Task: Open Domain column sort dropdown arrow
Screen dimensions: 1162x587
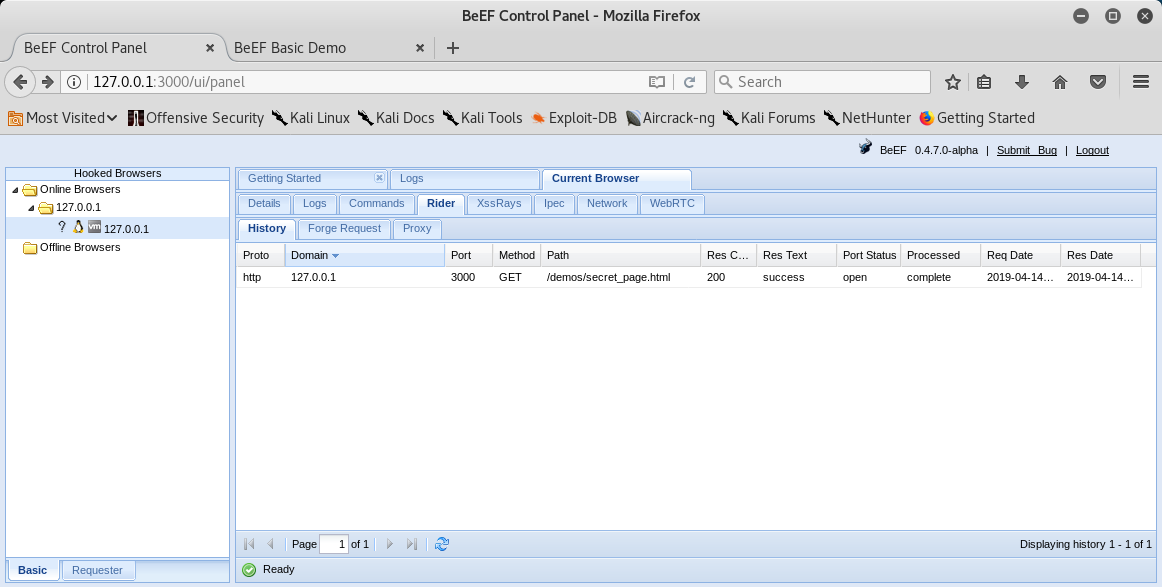Action: pos(335,256)
